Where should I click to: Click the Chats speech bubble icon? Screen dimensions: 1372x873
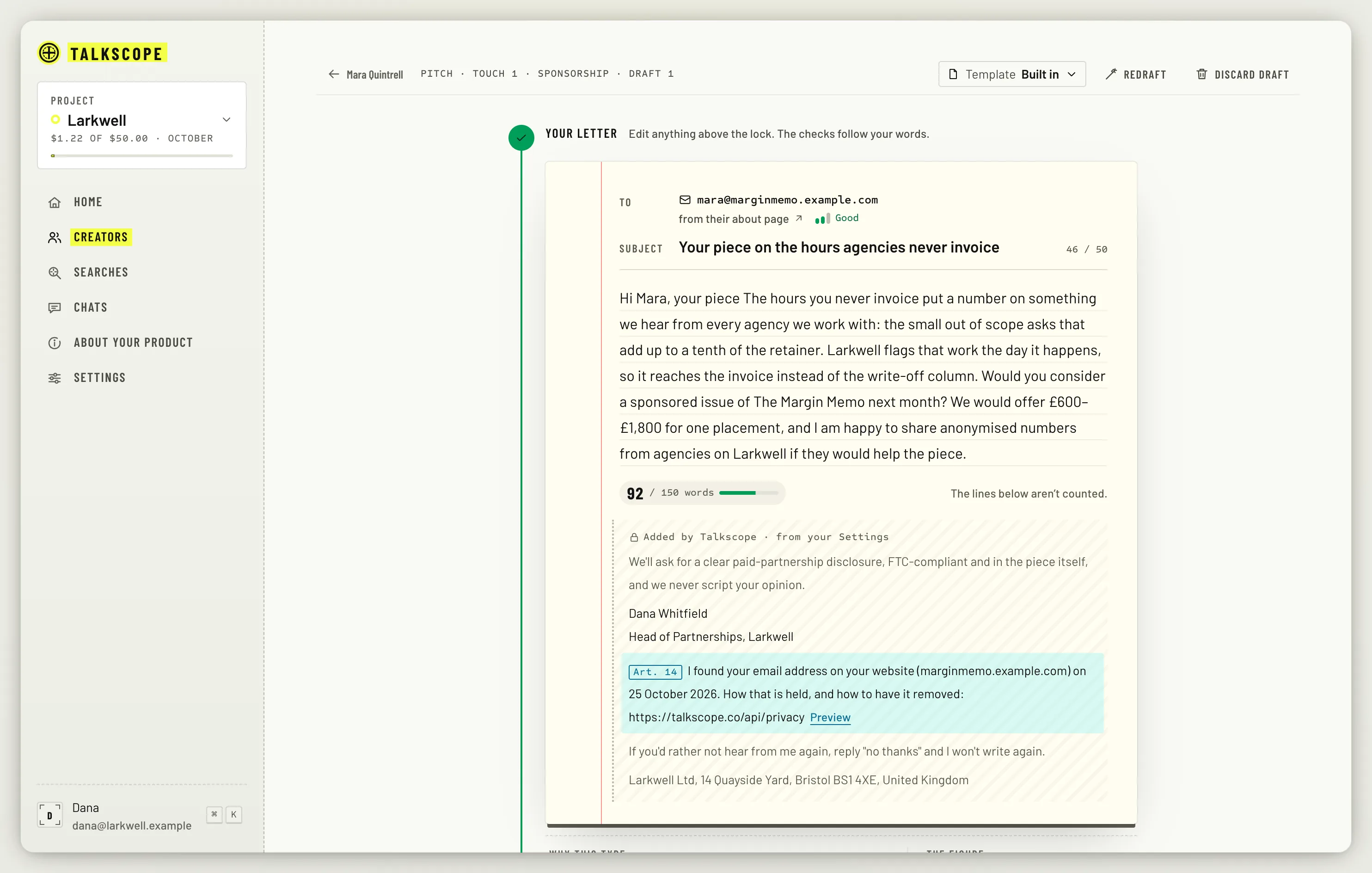[x=55, y=307]
